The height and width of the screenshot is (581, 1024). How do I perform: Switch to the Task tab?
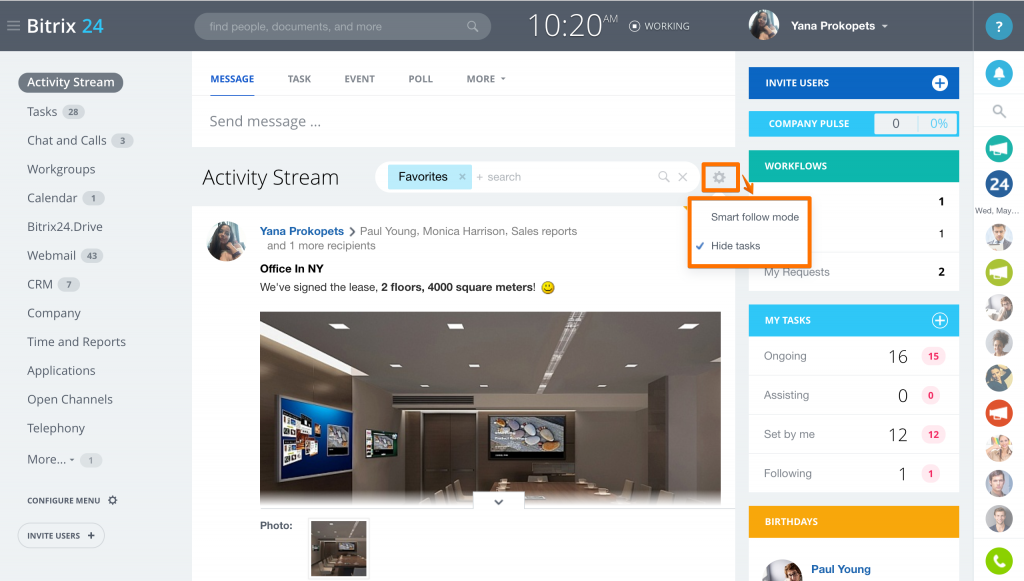(x=299, y=79)
